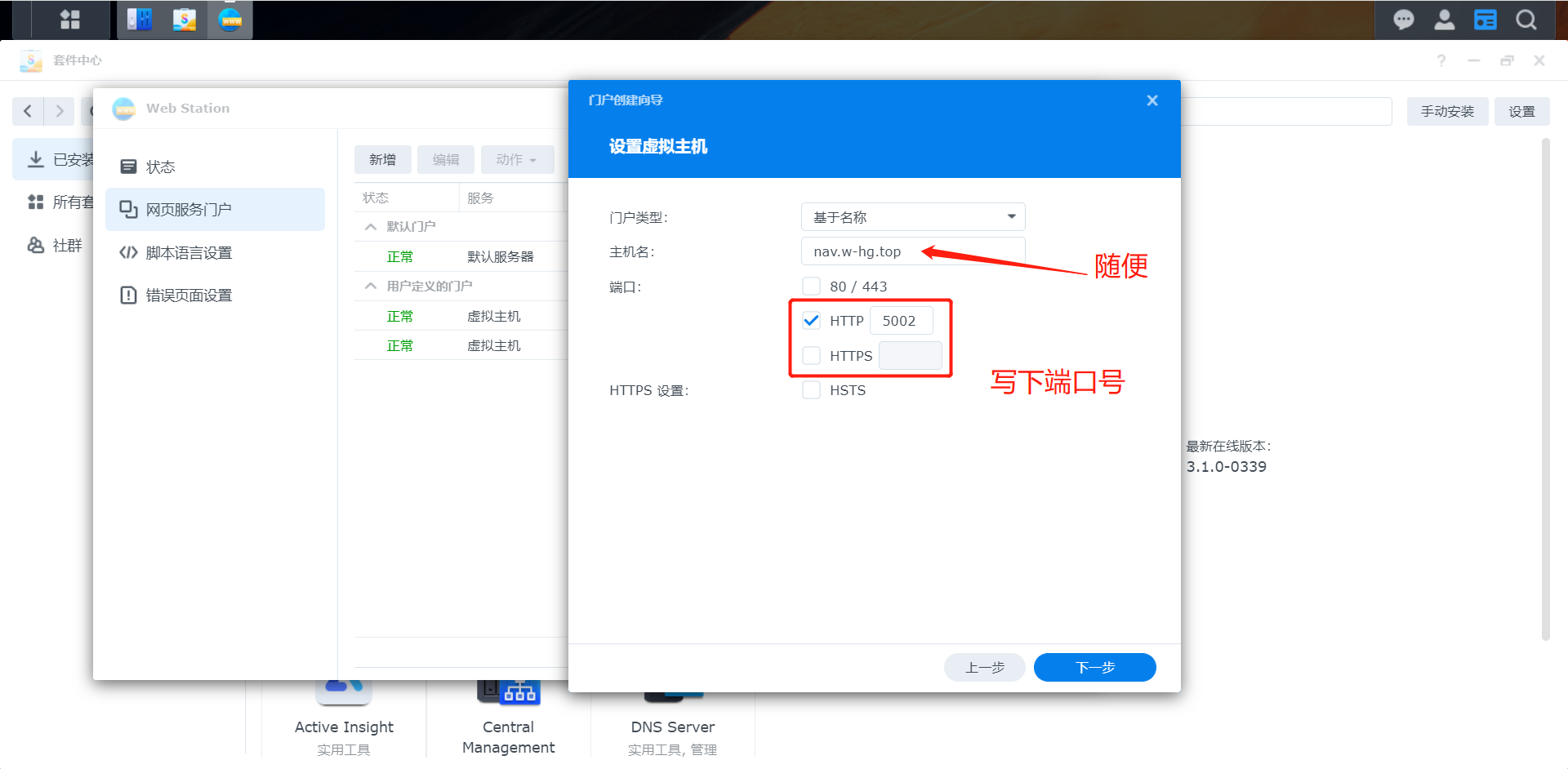Click 新增 to add a portal

tap(382, 159)
